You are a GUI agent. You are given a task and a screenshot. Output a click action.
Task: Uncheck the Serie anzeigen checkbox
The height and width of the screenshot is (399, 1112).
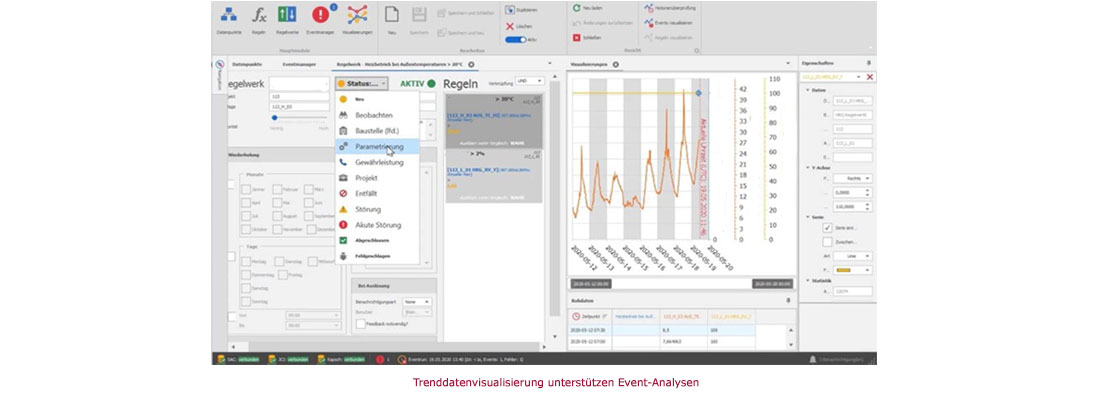827,228
